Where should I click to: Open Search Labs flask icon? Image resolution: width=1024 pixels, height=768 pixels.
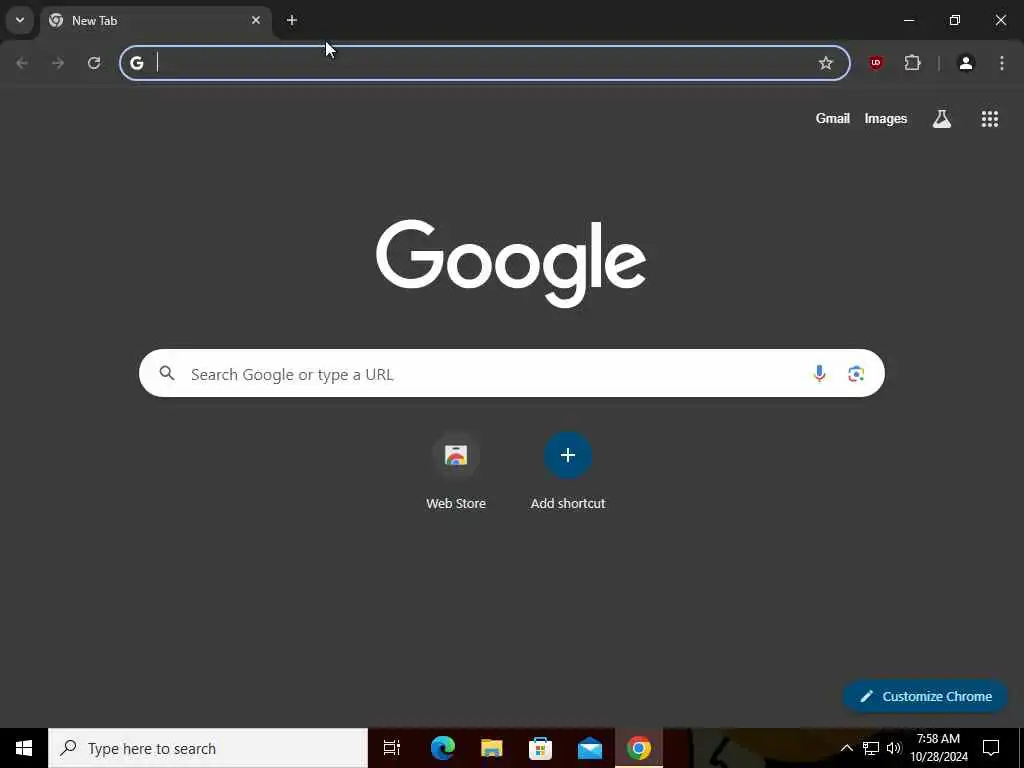(x=942, y=118)
